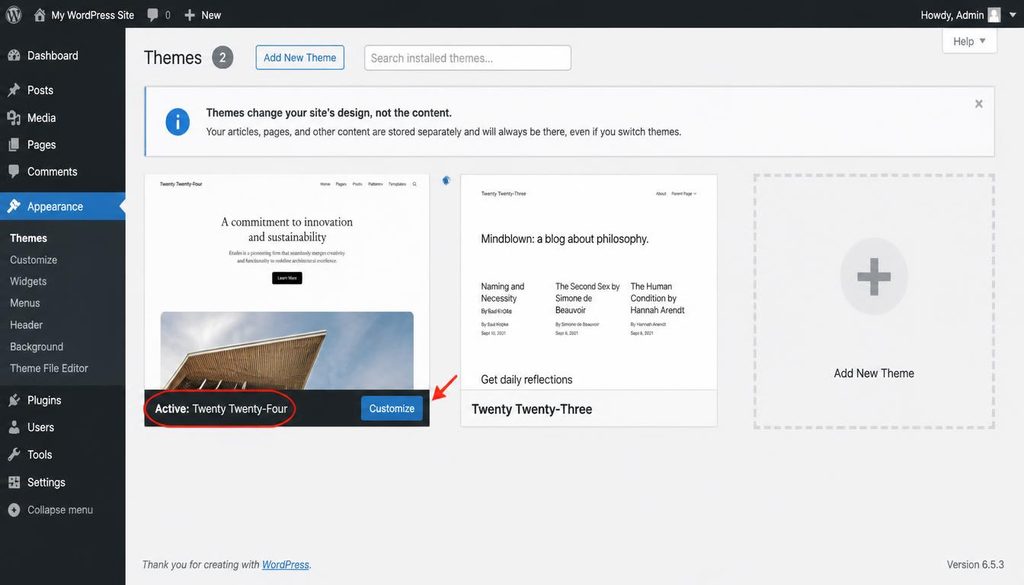Viewport: 1024px width, 585px height.
Task: Open the Menus submenu item
Action: coord(25,303)
